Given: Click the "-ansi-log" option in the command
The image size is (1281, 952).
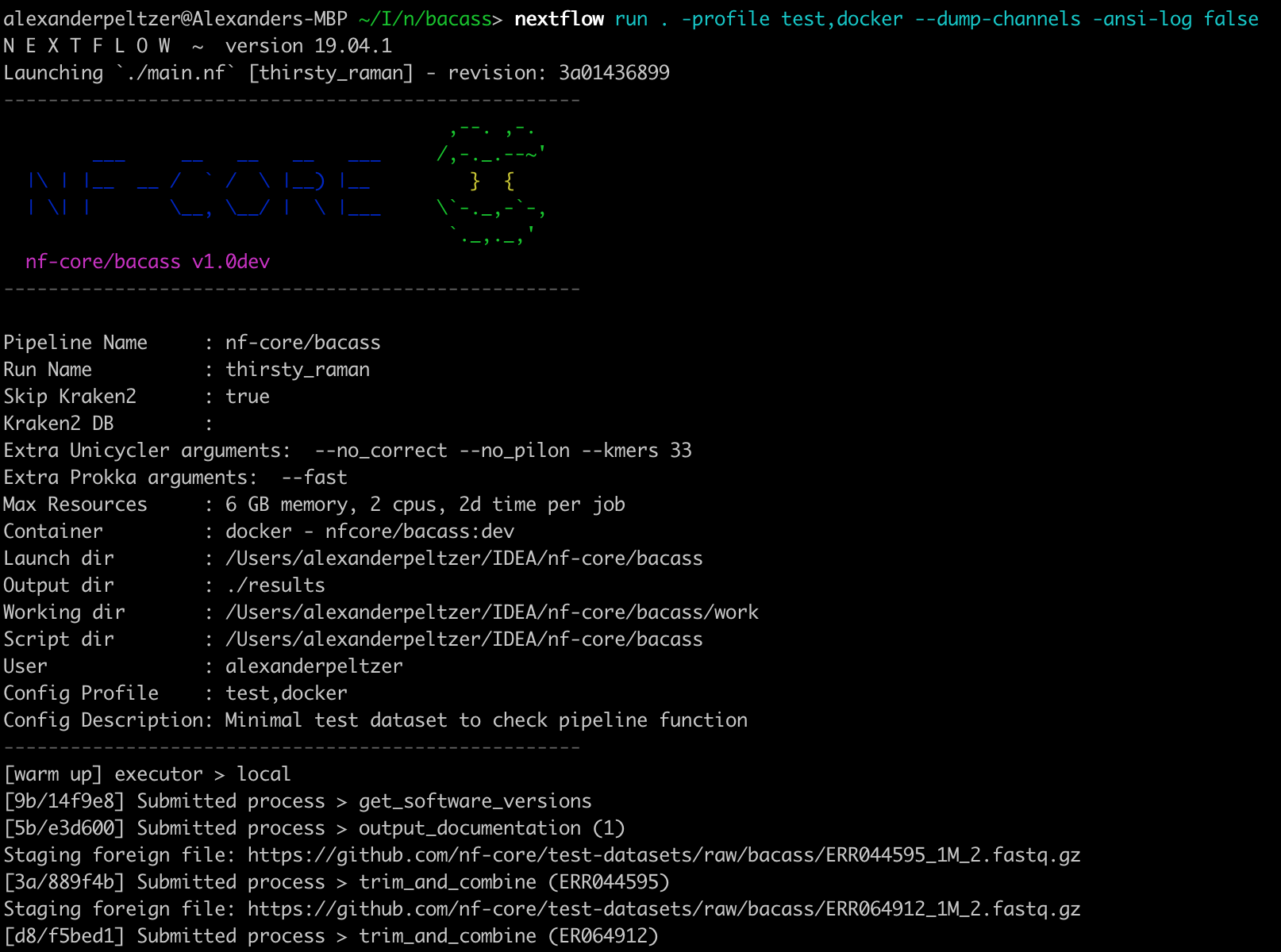Looking at the screenshot, I should tap(1142, 19).
